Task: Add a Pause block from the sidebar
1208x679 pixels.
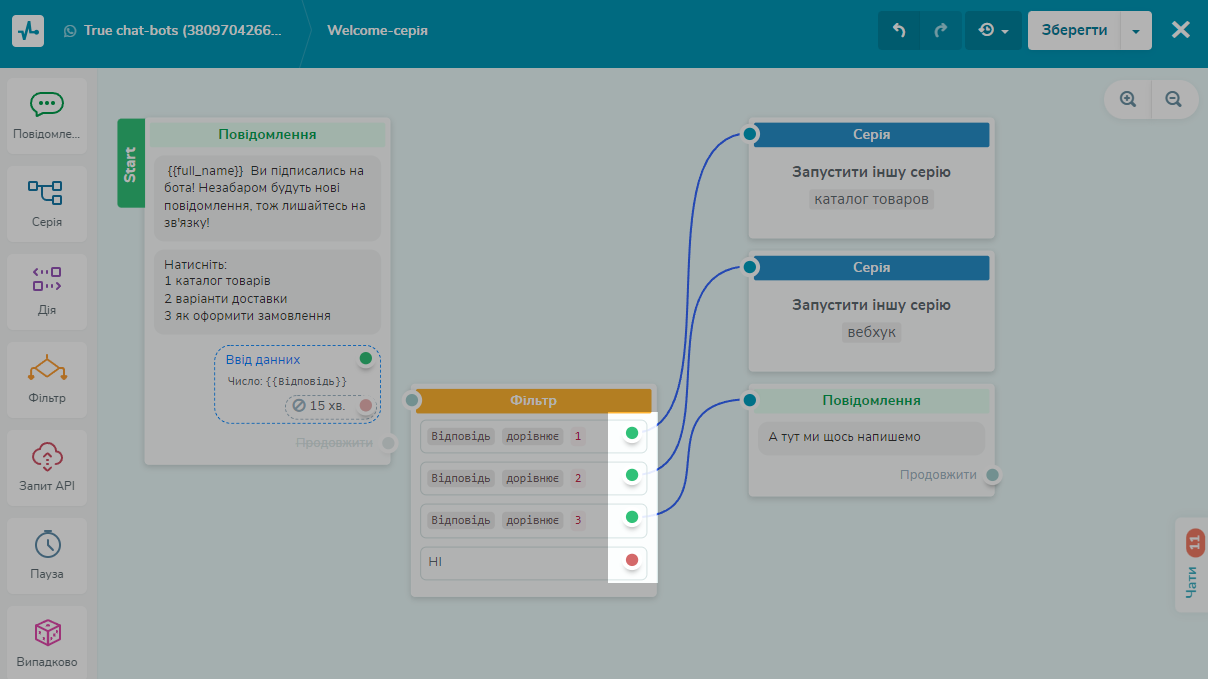Action: (x=47, y=554)
